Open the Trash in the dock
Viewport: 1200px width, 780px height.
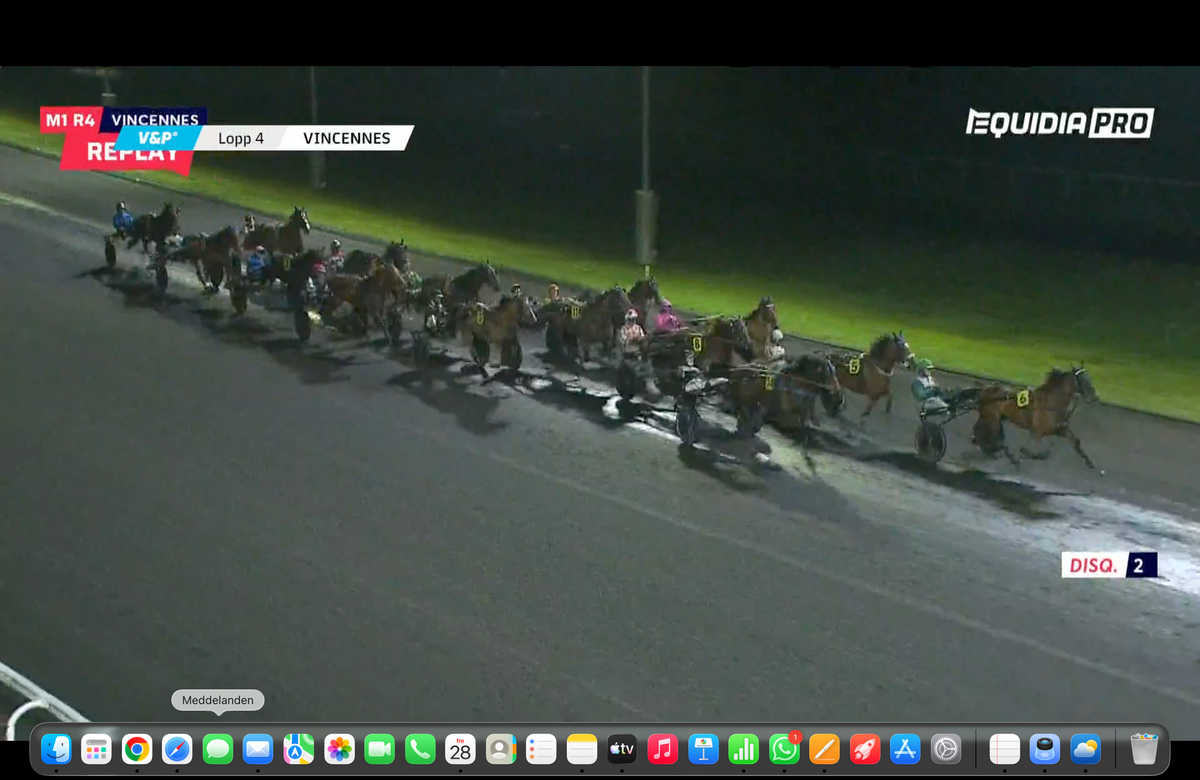click(x=1143, y=748)
